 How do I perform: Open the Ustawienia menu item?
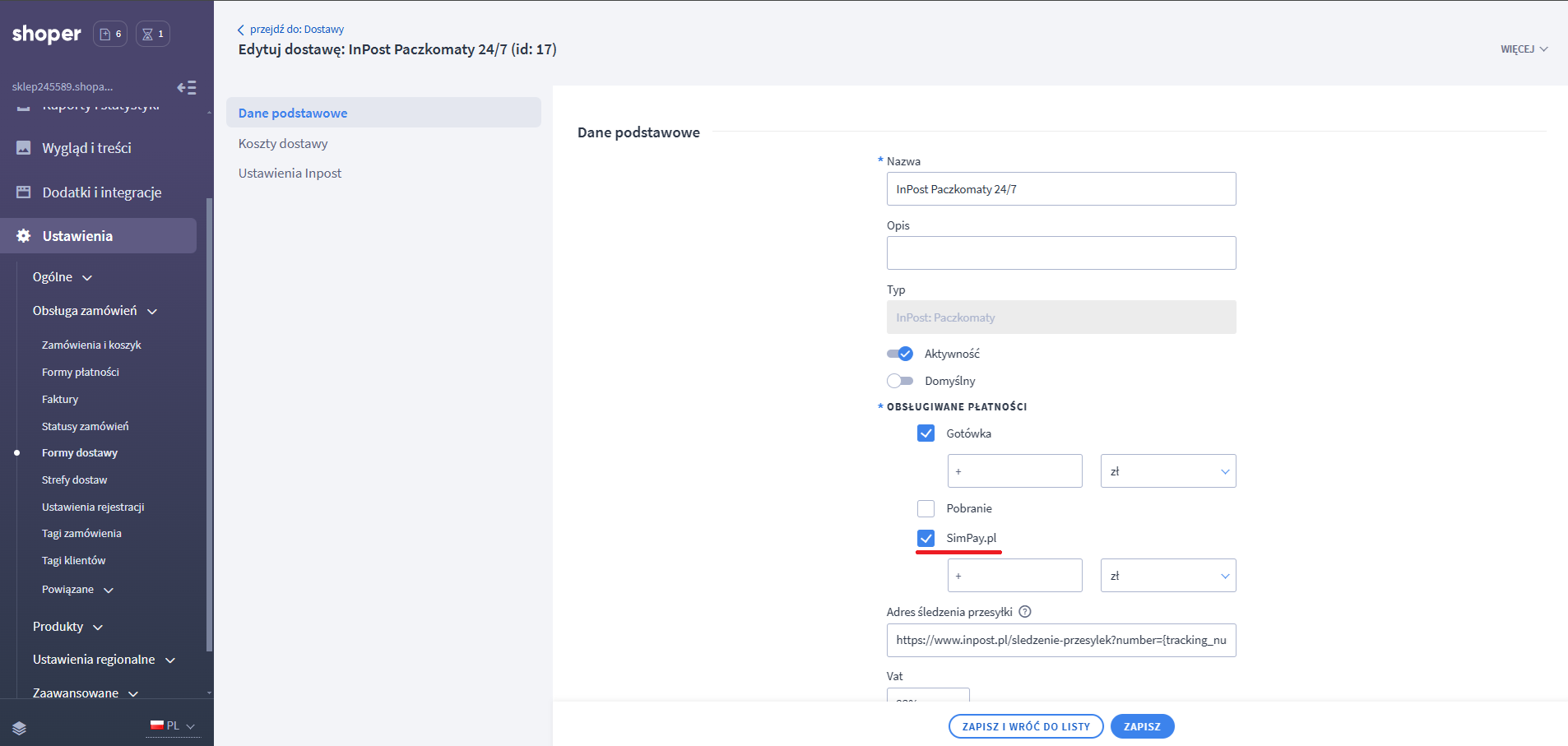coord(99,236)
